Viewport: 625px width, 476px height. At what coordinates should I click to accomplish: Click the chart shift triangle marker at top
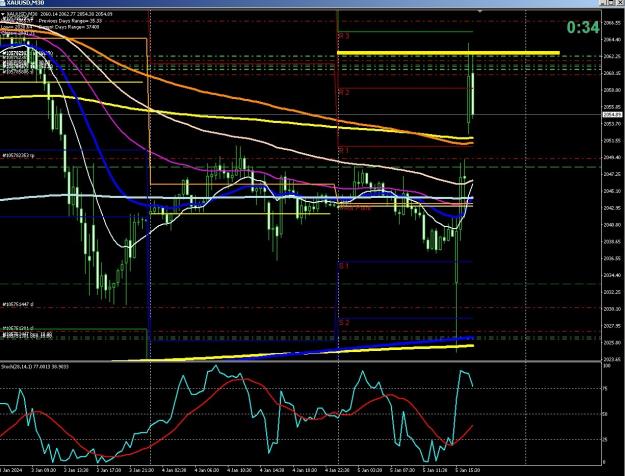[x=480, y=12]
